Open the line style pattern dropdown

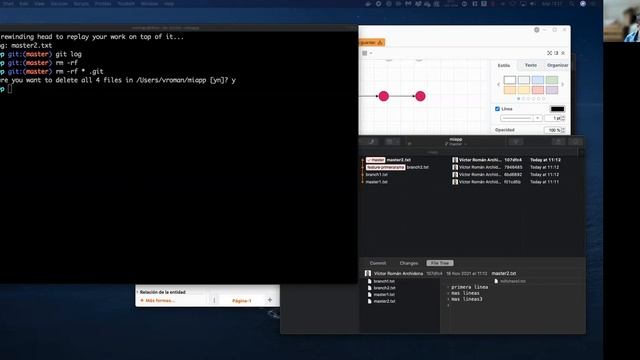pos(521,118)
